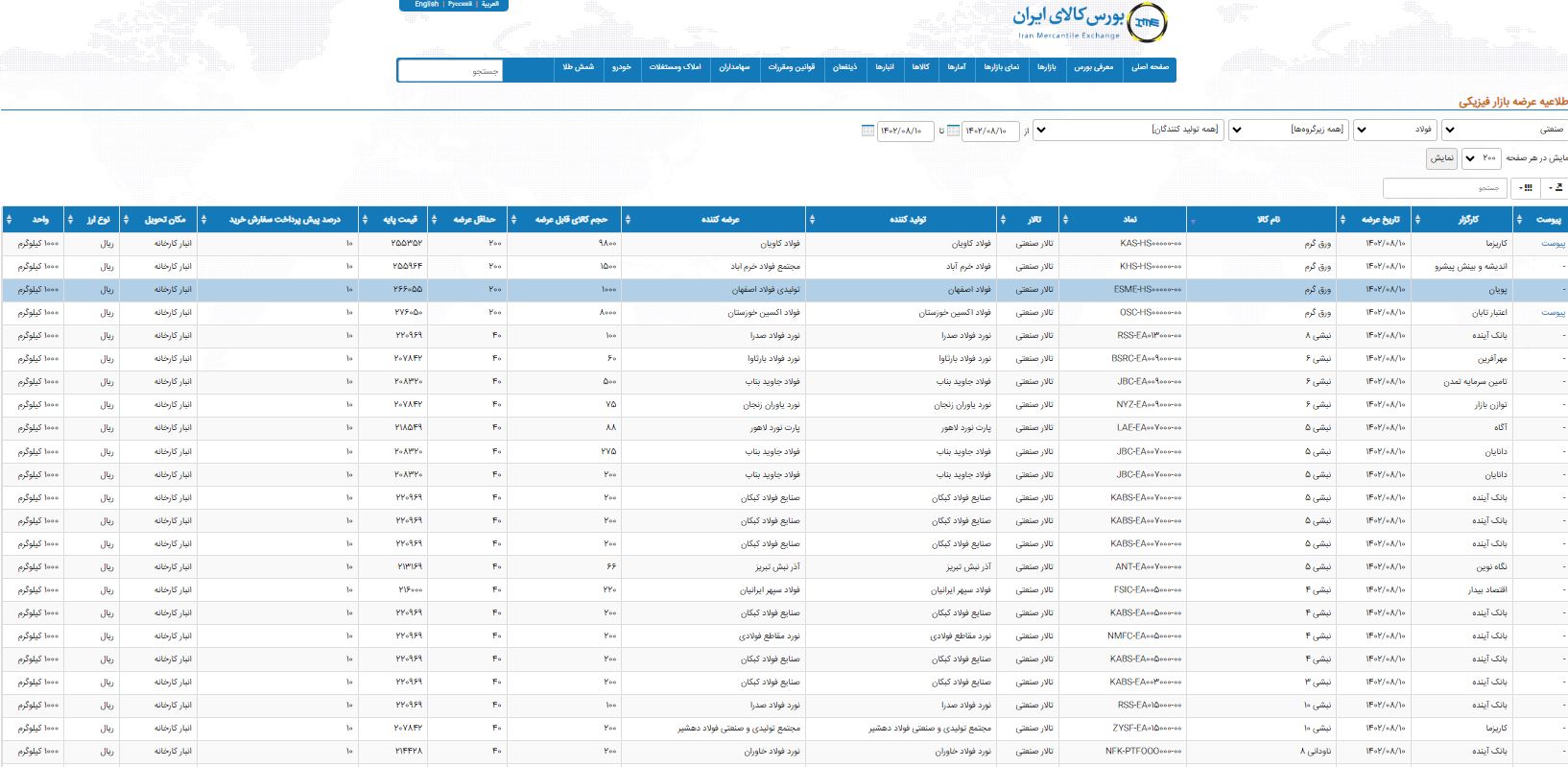This screenshot has height=767, width=1568.
Task: Sort by قیمت پایه column arrows
Action: click(x=365, y=220)
